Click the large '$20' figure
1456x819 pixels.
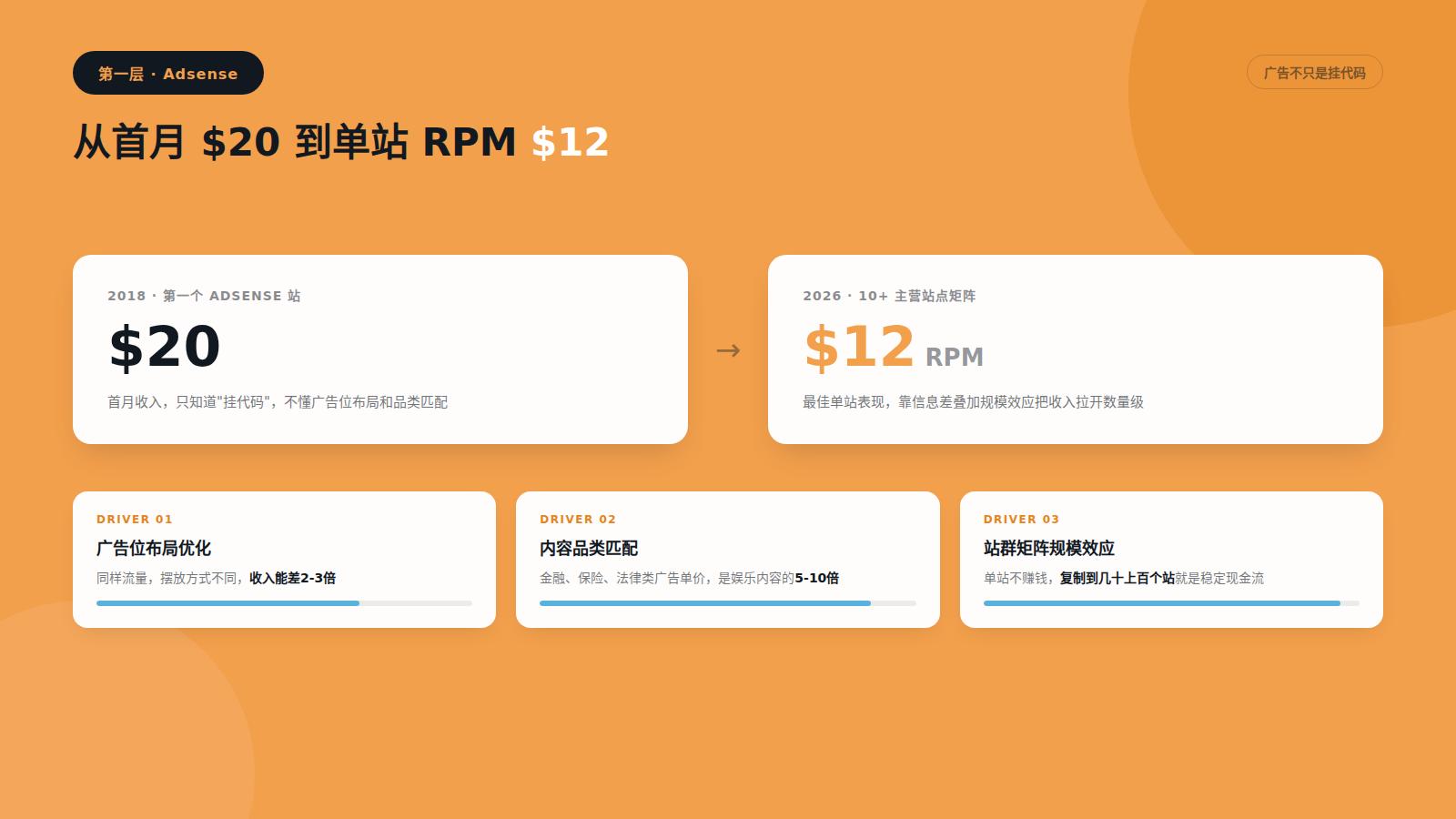[165, 347]
